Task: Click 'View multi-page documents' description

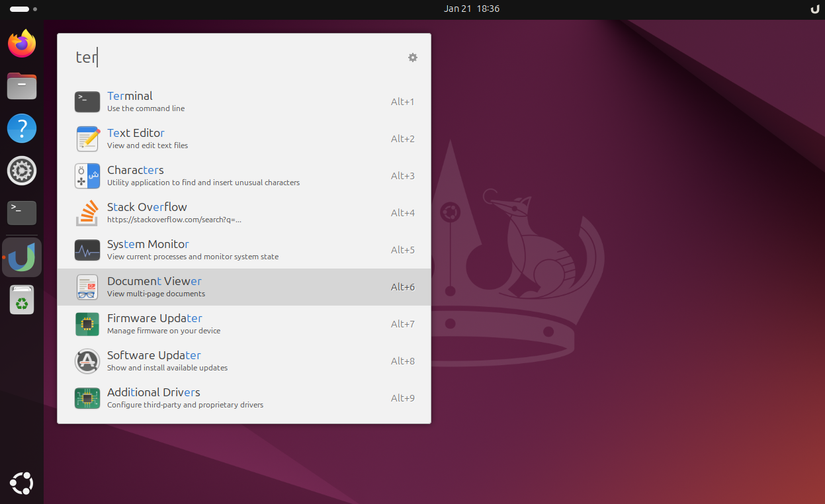Action: [156, 294]
